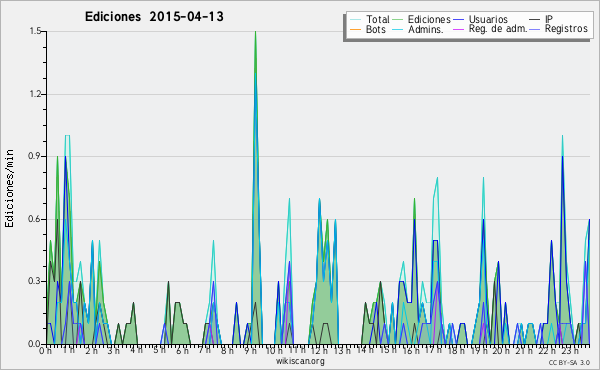Click the 1.5 peak at 9 h

click(255, 32)
